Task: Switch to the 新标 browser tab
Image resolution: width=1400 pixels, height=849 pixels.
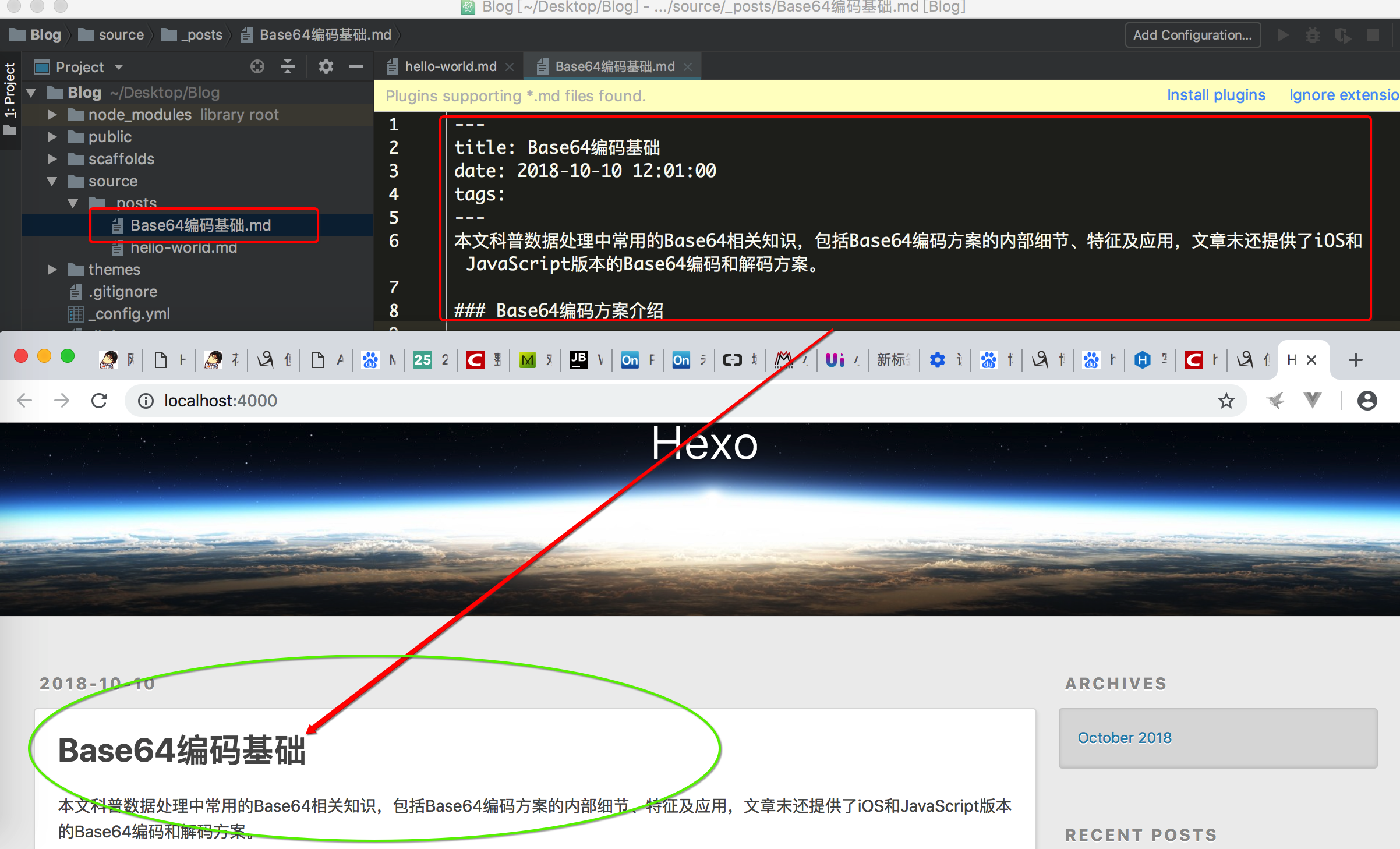Action: pos(893,360)
